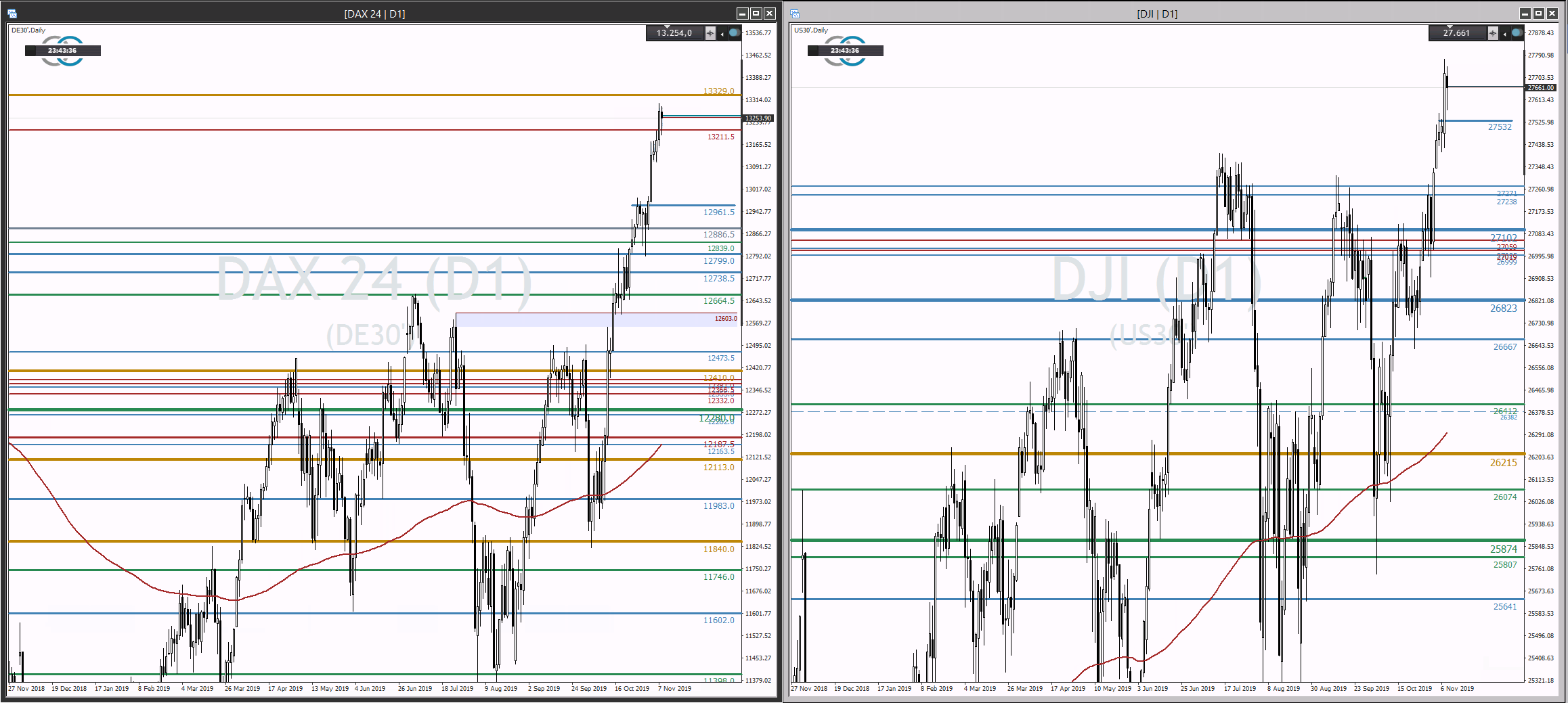The height and width of the screenshot is (703, 1568).
Task: Click crosshair button in DJI price panel
Action: point(1493,33)
